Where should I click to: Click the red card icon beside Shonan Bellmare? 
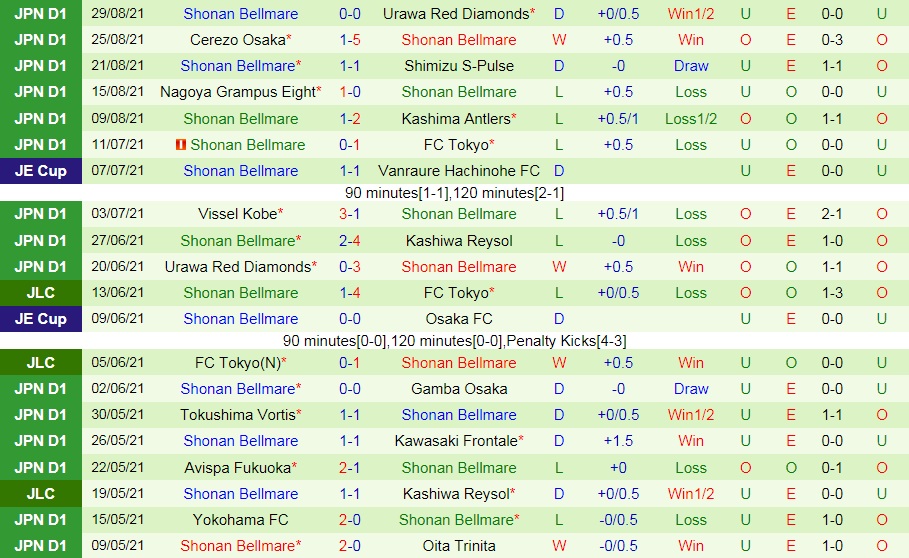[x=181, y=145]
